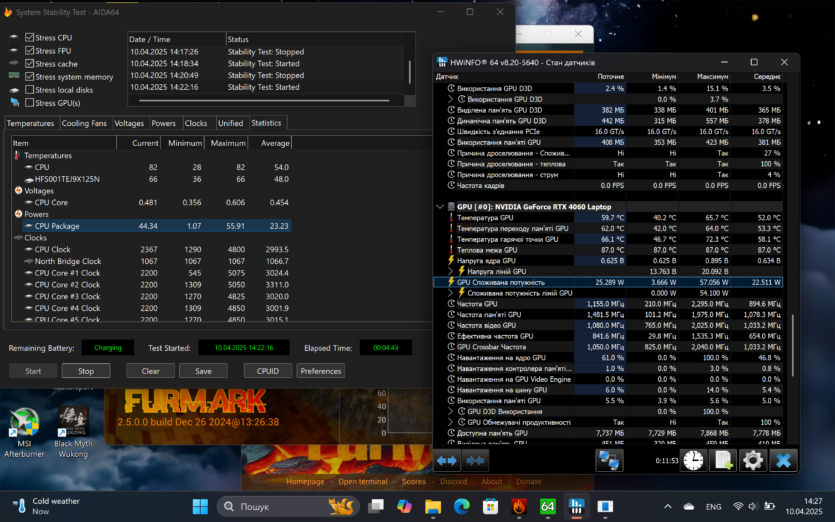The height and width of the screenshot is (522, 835).
Task: Toggle Stress FPU checkbox
Action: click(x=30, y=51)
